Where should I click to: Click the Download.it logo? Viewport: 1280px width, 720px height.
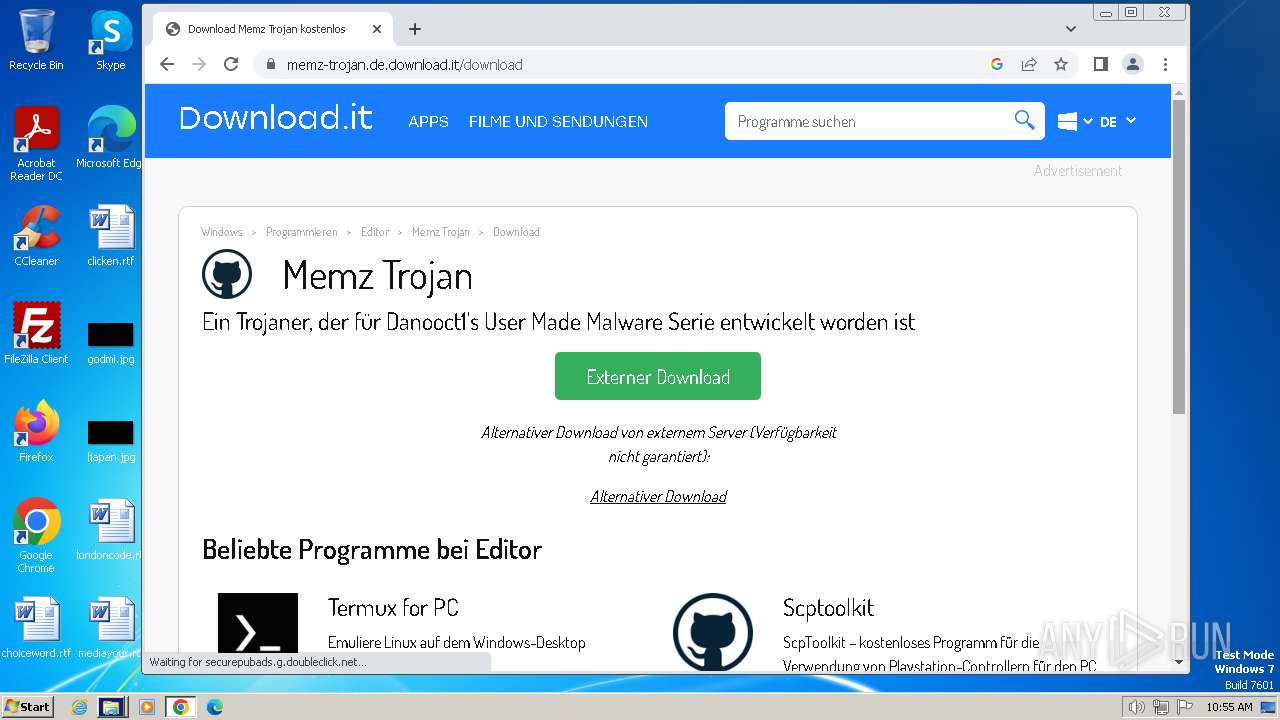point(276,118)
